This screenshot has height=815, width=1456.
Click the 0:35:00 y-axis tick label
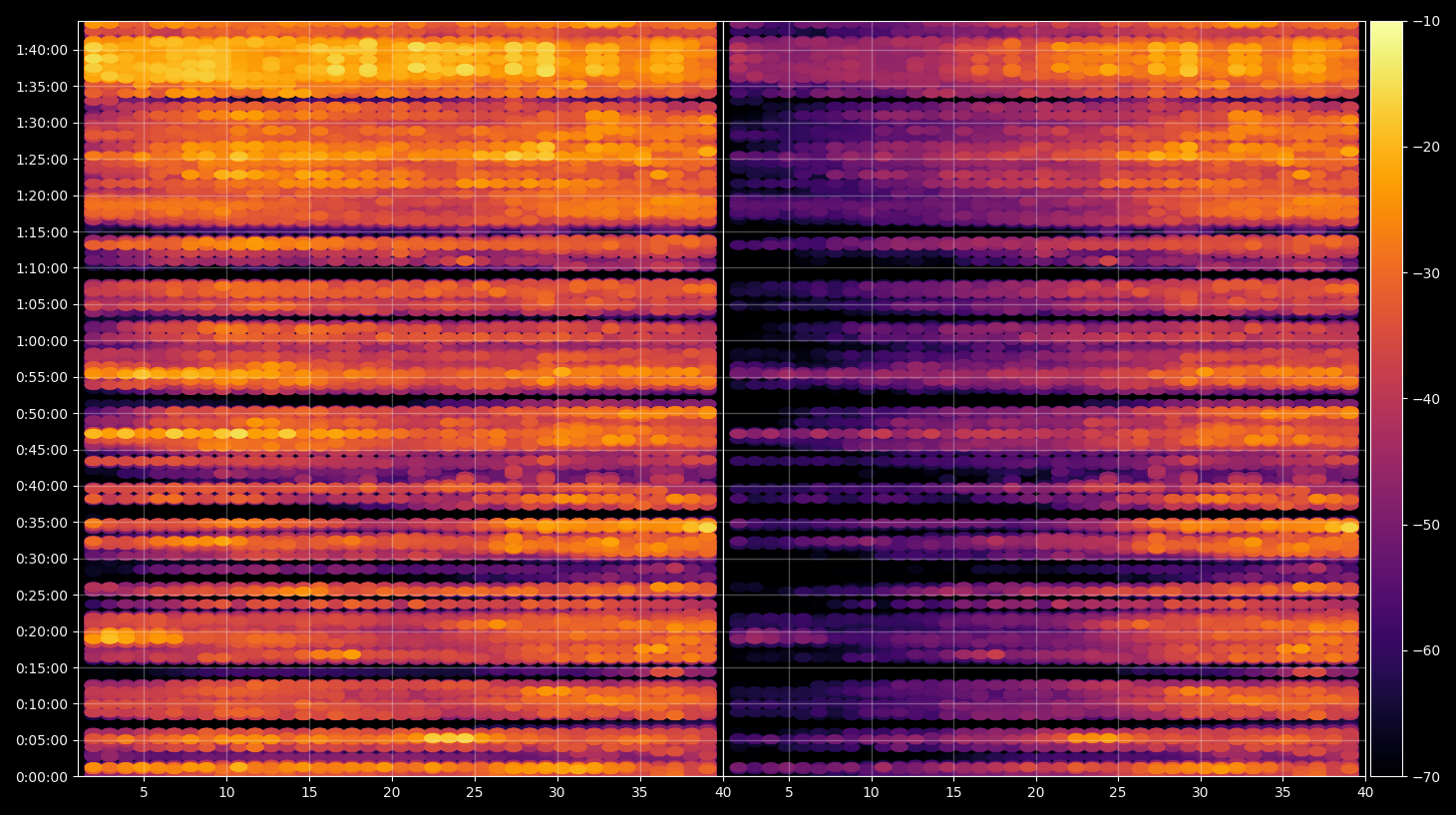pos(42,523)
